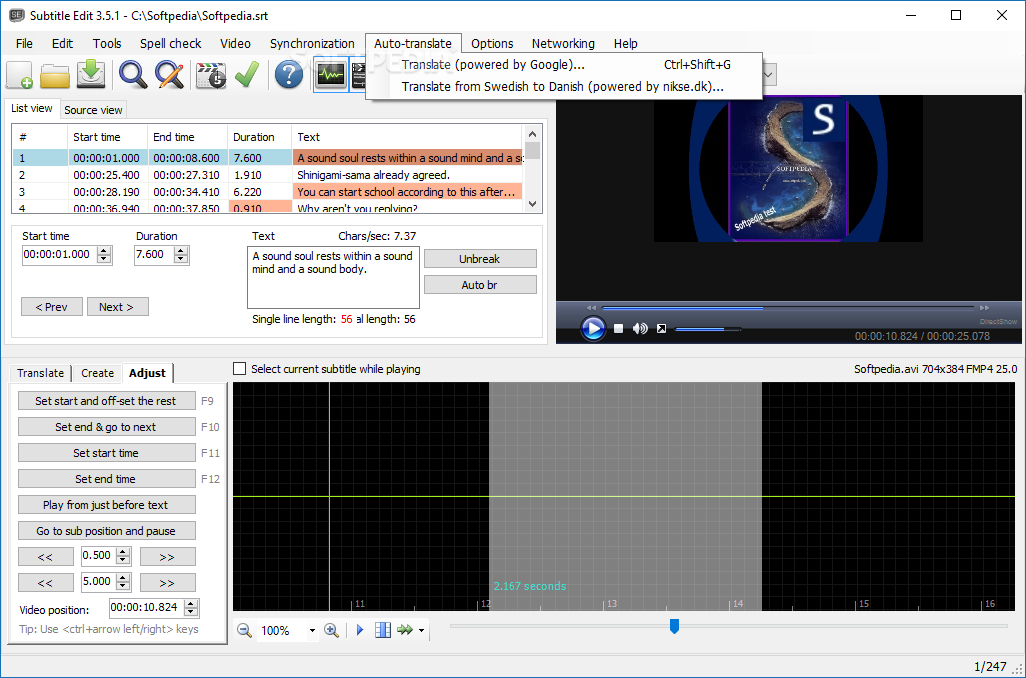
Task: Open Visual sync clapperboard icon
Action: pyautogui.click(x=210, y=75)
